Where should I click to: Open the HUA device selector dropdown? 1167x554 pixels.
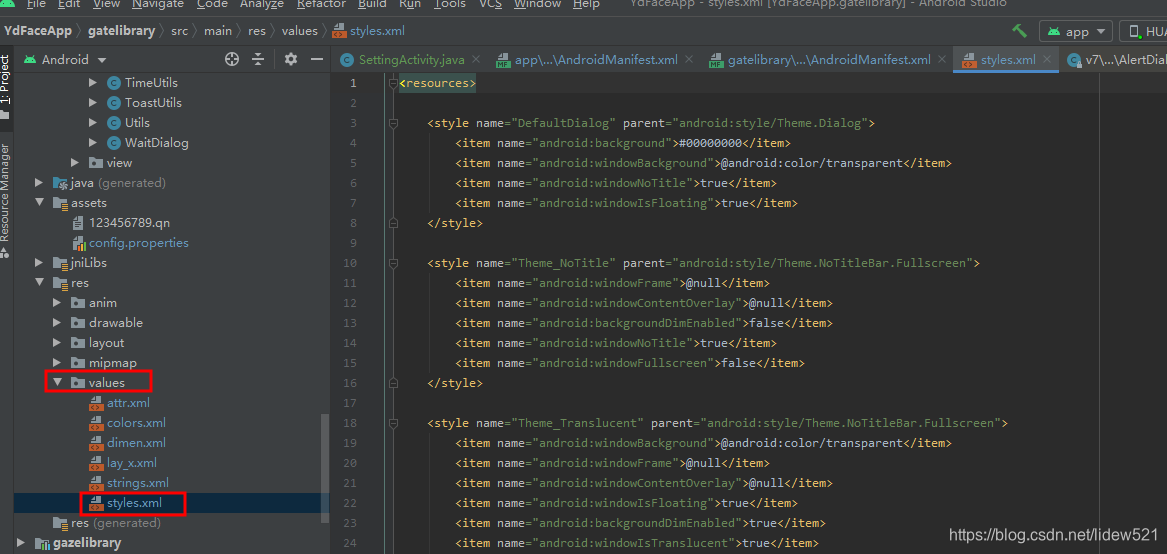(1147, 31)
